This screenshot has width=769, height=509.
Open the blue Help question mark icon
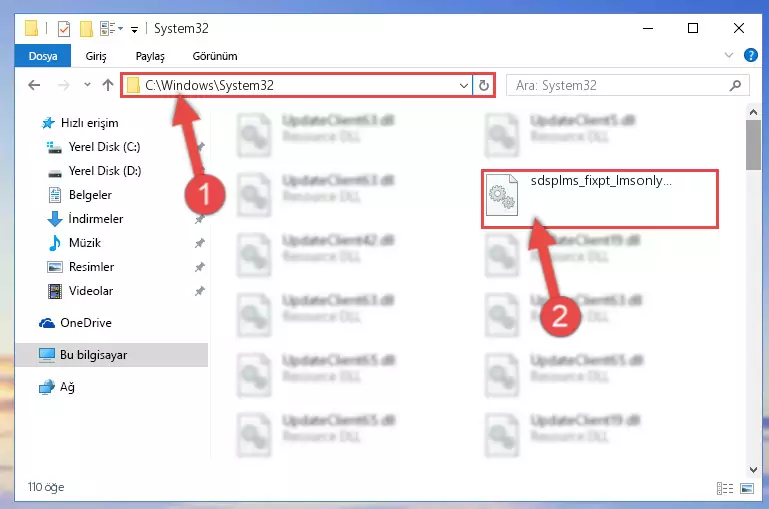pos(750,55)
